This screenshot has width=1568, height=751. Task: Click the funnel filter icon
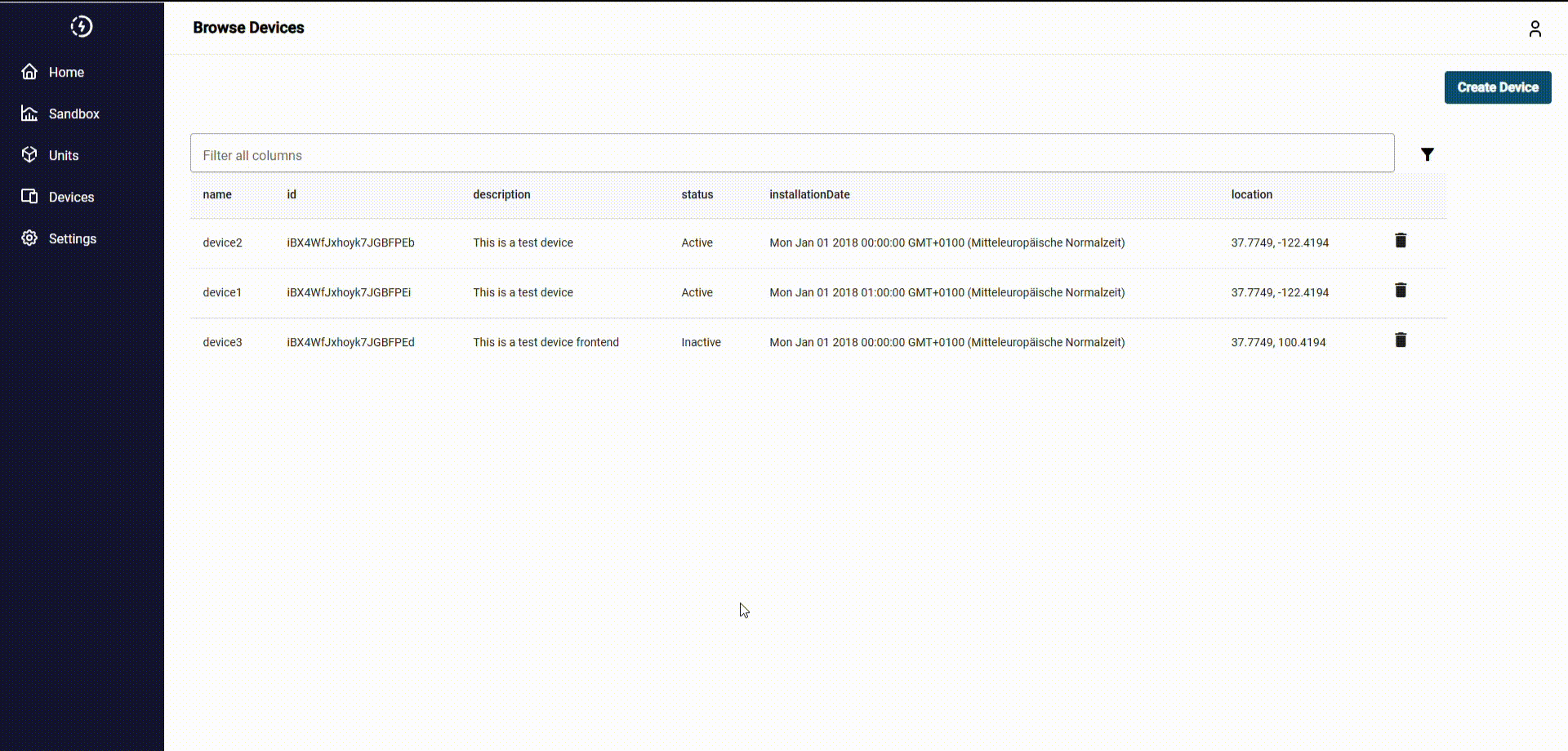(x=1428, y=154)
